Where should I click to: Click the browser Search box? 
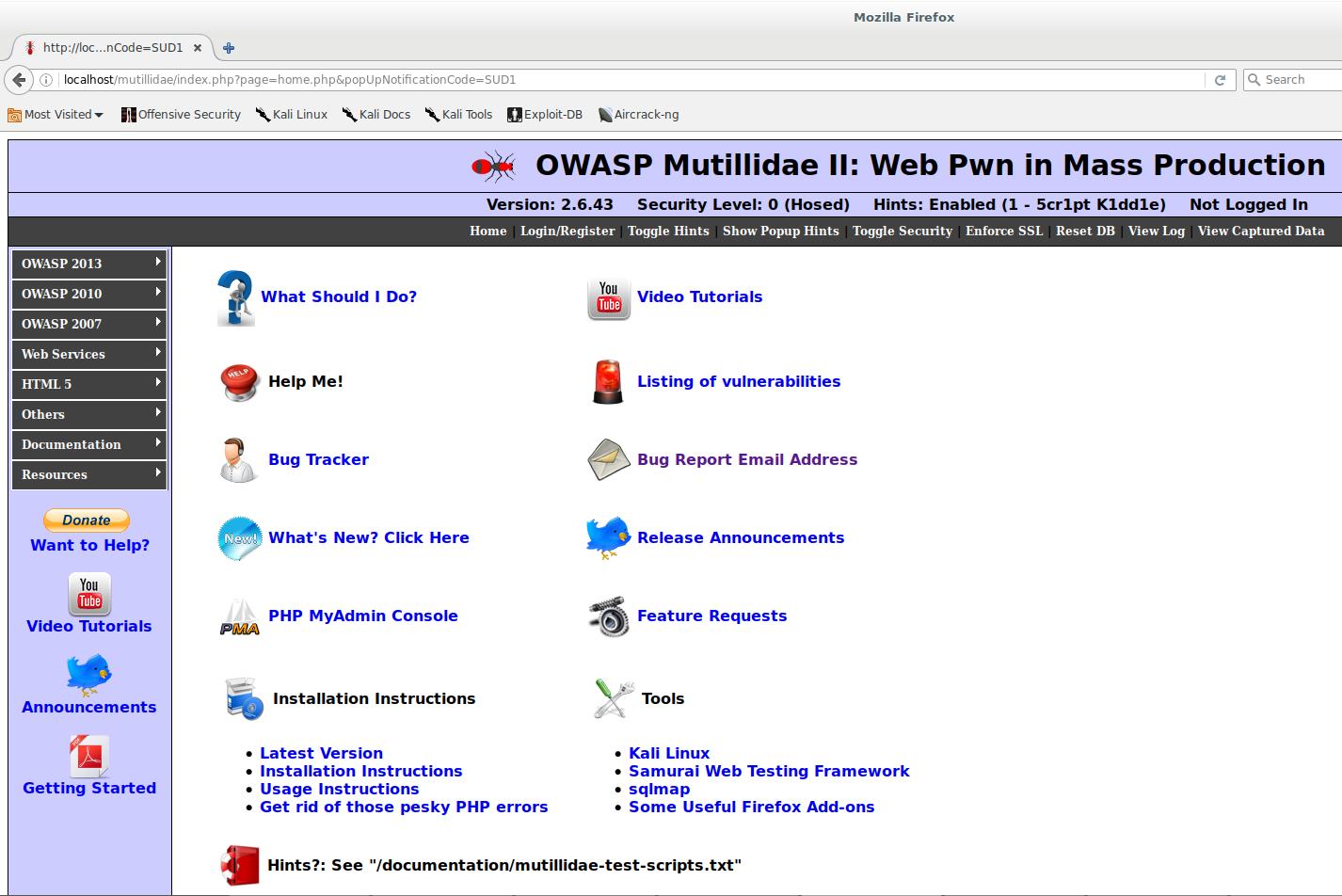tap(1293, 80)
